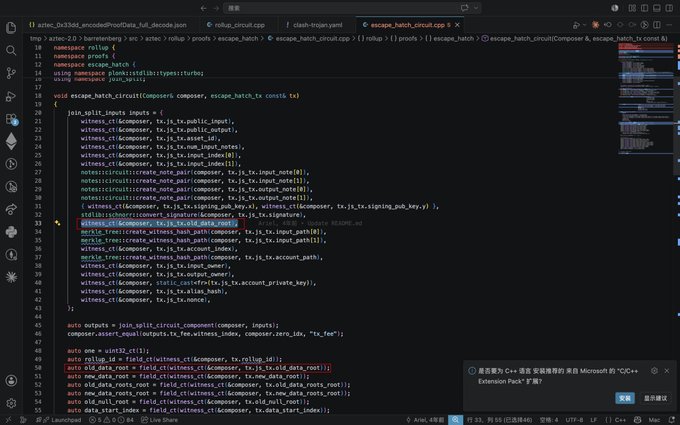Dismiss the C++ Extension Pack notification
Viewport: 680px width, 425px height.
667,371
